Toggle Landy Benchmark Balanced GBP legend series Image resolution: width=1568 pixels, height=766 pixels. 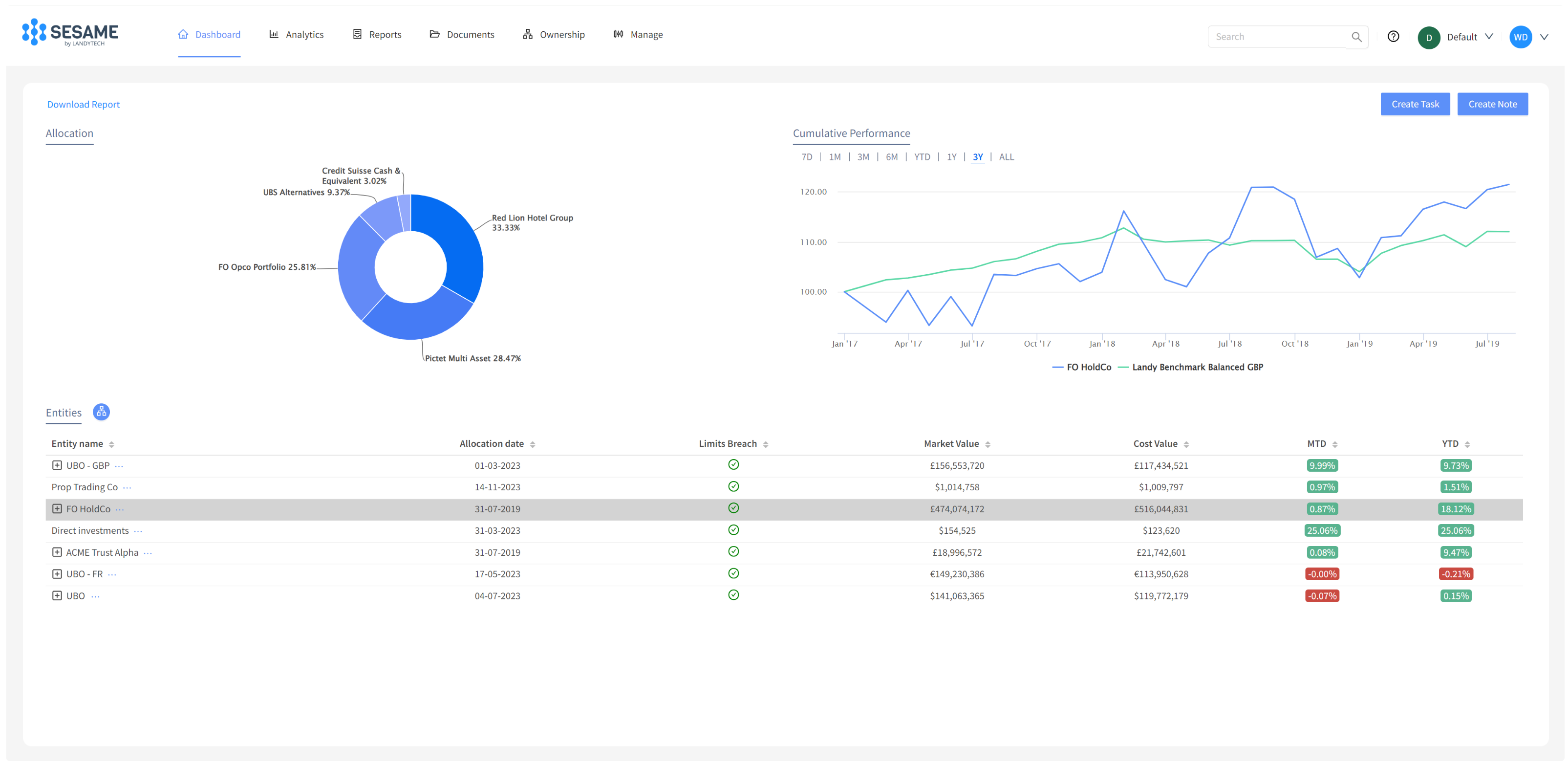tap(1191, 367)
